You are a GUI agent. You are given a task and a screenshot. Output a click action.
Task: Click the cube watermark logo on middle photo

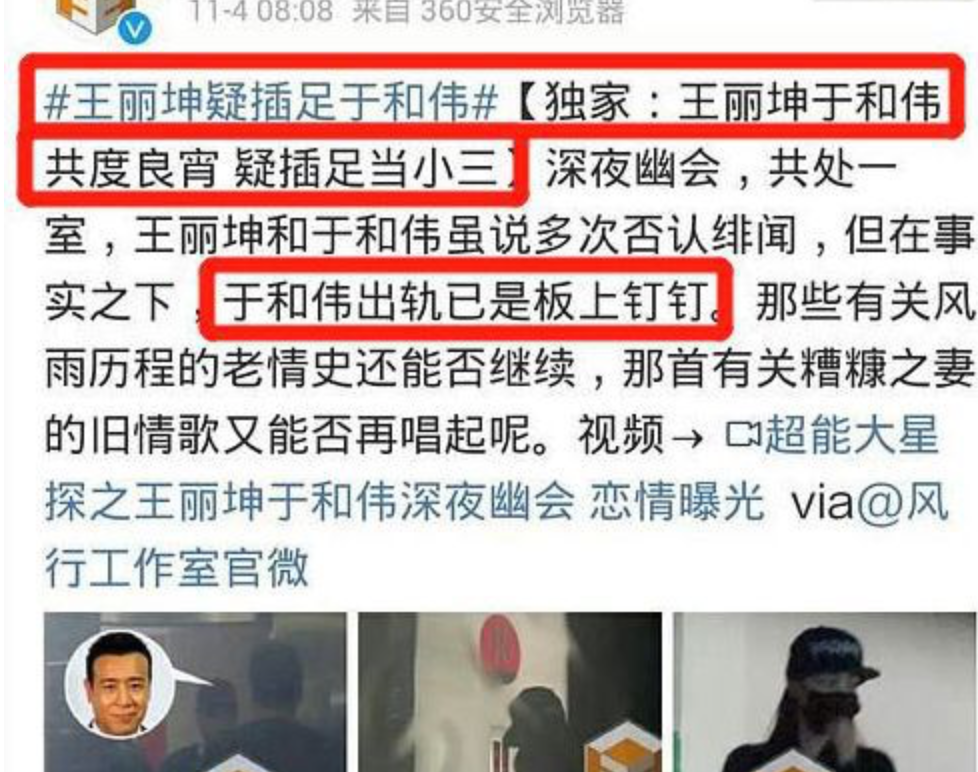click(x=624, y=750)
